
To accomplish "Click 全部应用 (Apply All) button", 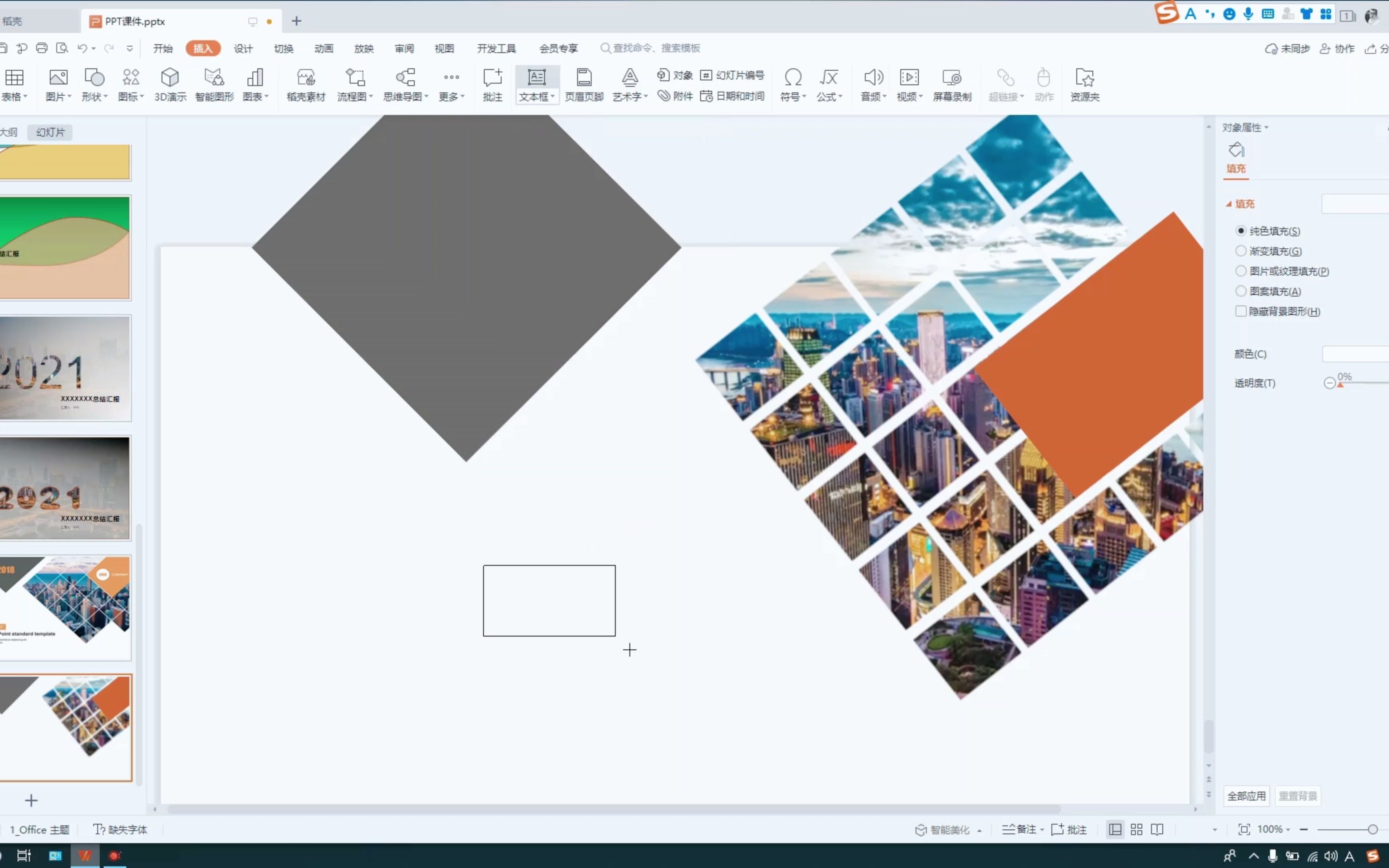I will (x=1247, y=795).
